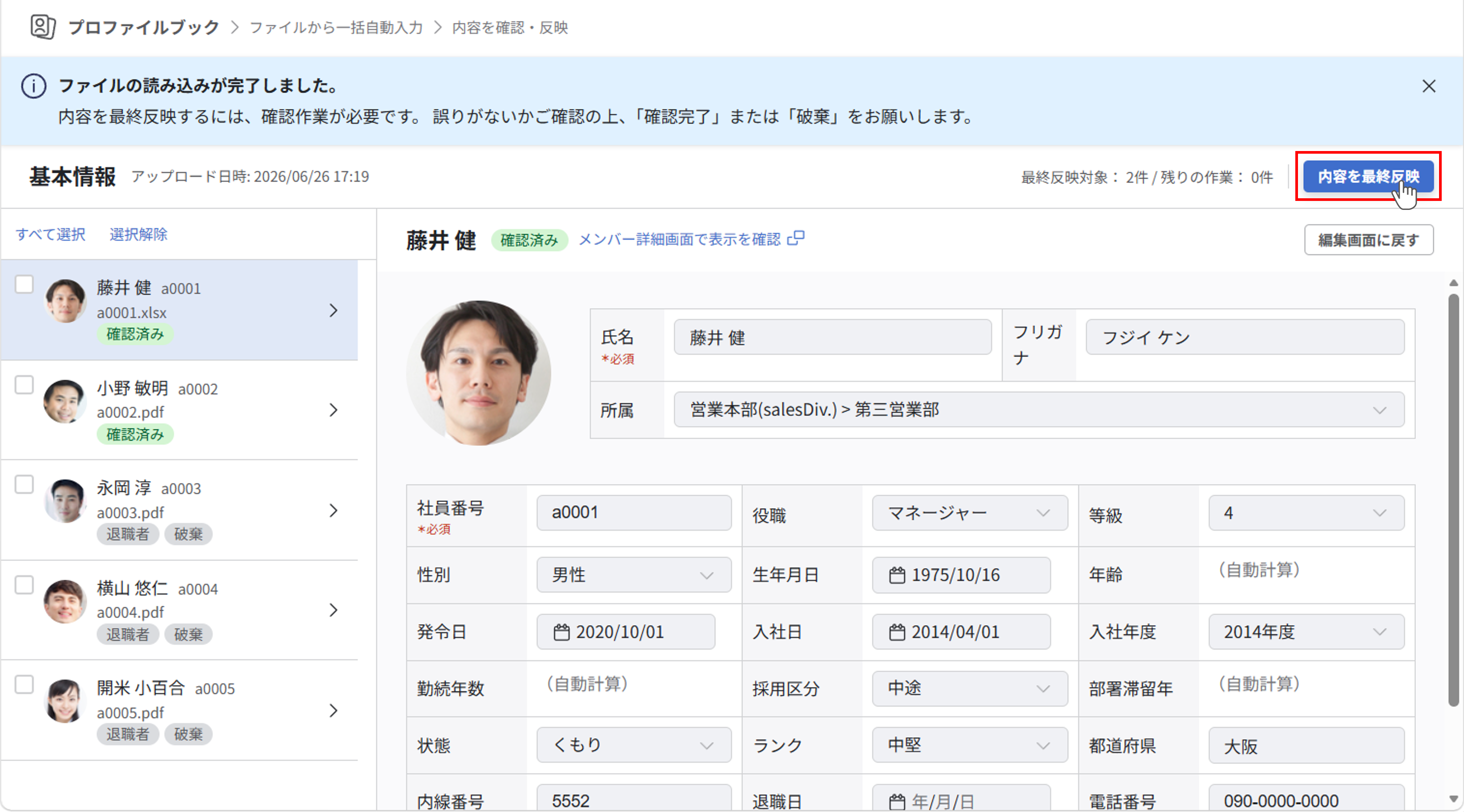1464x812 pixels.
Task: Click 藤井 健 avatar in the list
Action: pyautogui.click(x=65, y=301)
